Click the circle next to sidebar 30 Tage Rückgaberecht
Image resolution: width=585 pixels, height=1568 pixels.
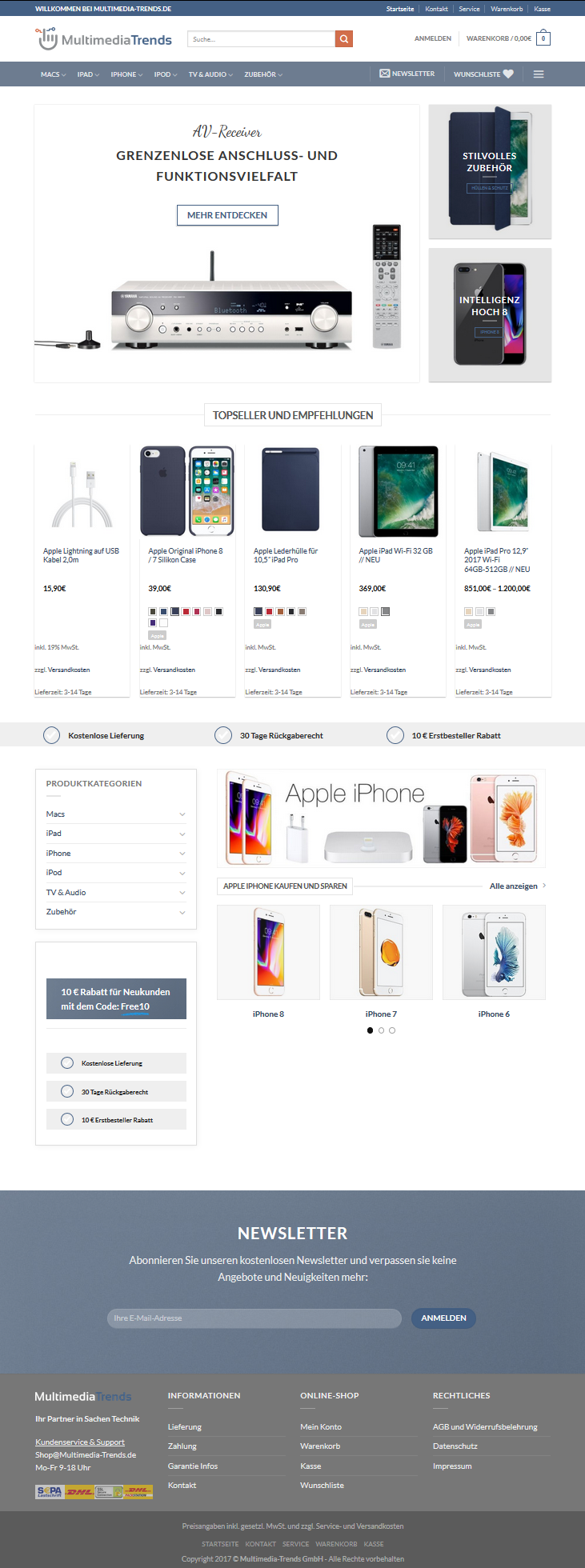(67, 1091)
